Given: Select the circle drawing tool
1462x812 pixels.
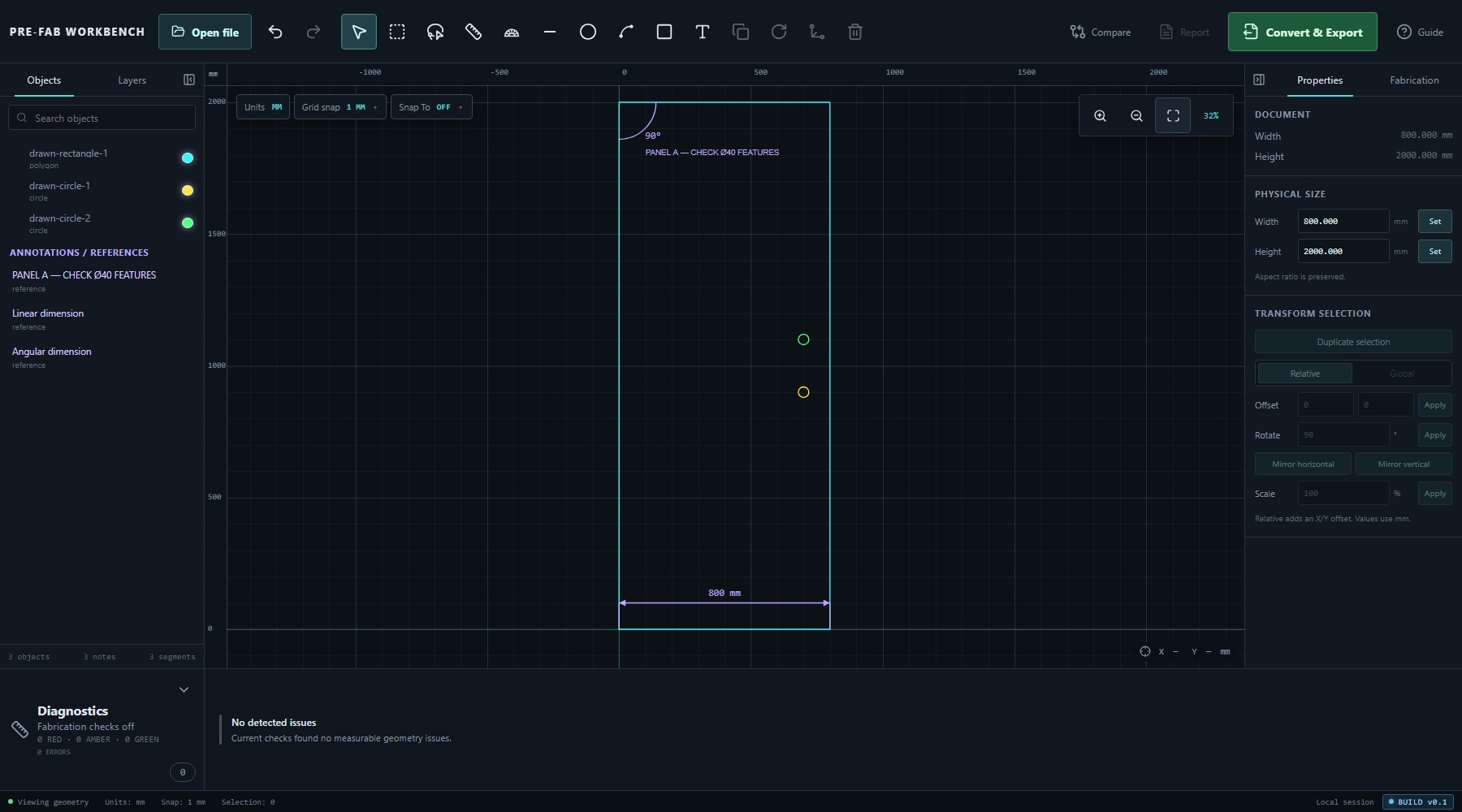Looking at the screenshot, I should tap(588, 32).
